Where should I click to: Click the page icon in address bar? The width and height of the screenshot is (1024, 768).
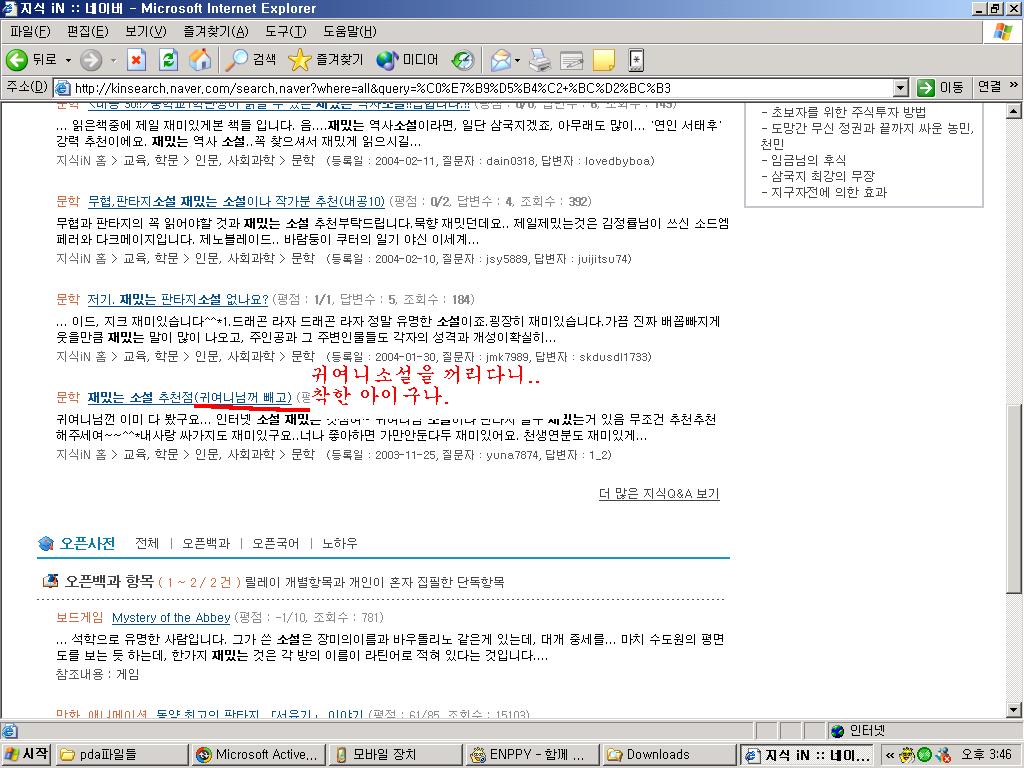(x=63, y=88)
